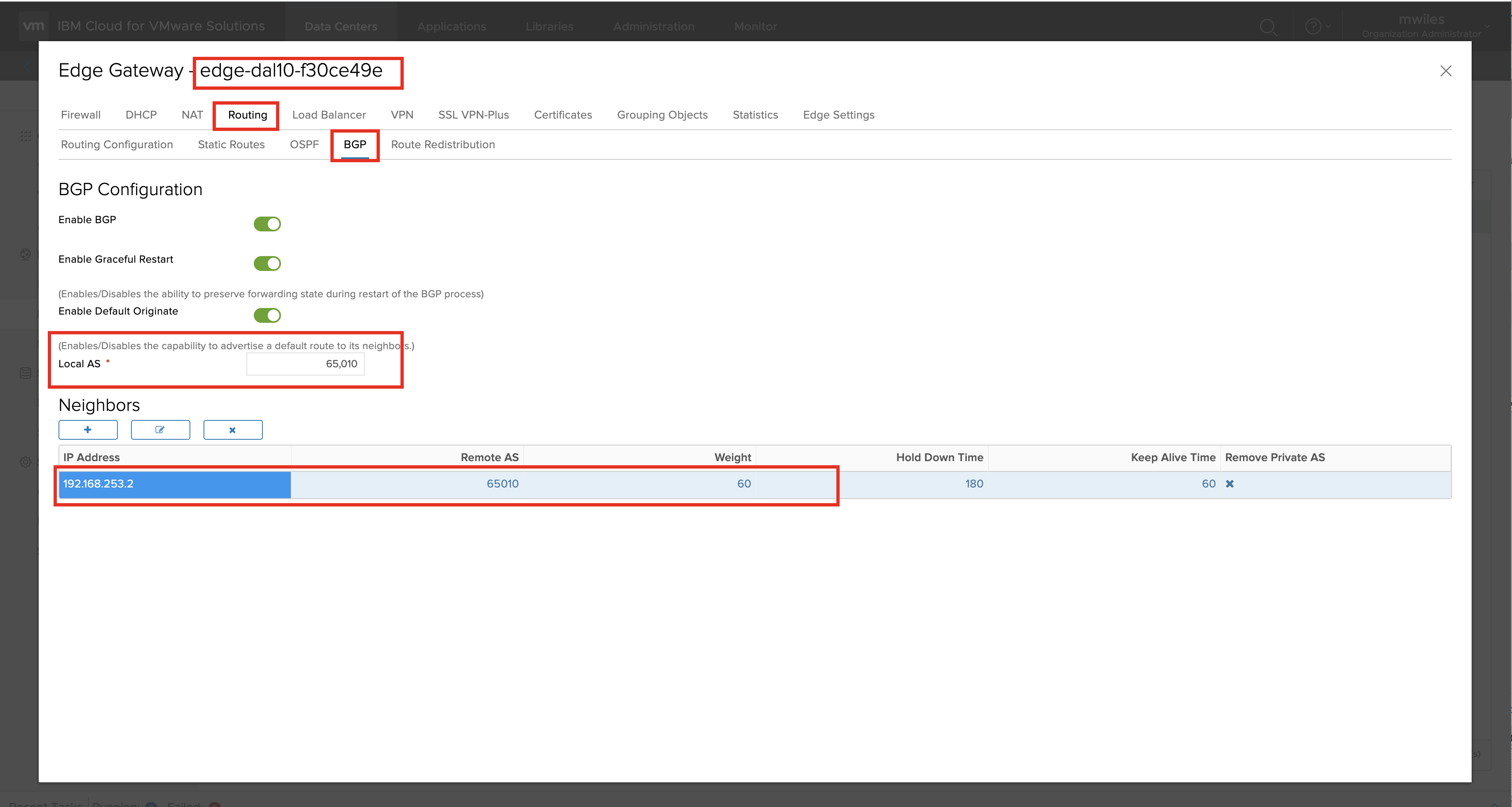Click the edit neighbor pencil icon
This screenshot has height=807, width=1512.
(160, 429)
